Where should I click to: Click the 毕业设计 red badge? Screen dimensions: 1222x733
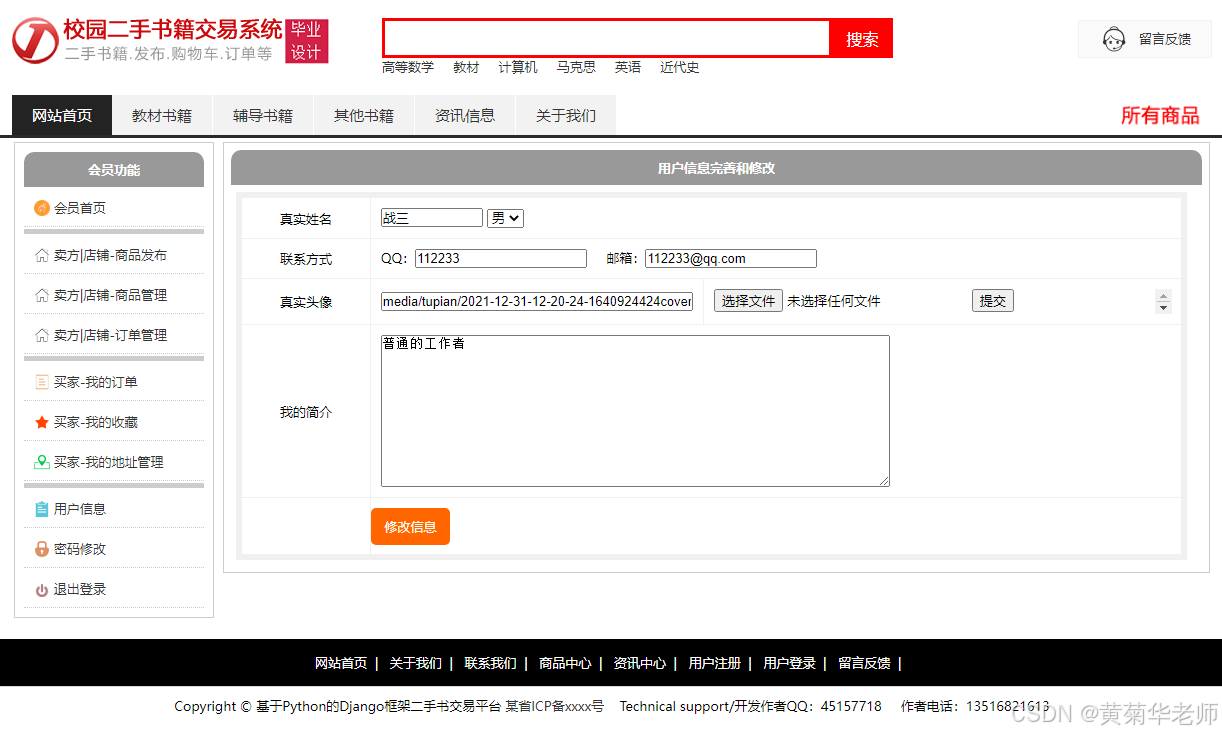307,41
